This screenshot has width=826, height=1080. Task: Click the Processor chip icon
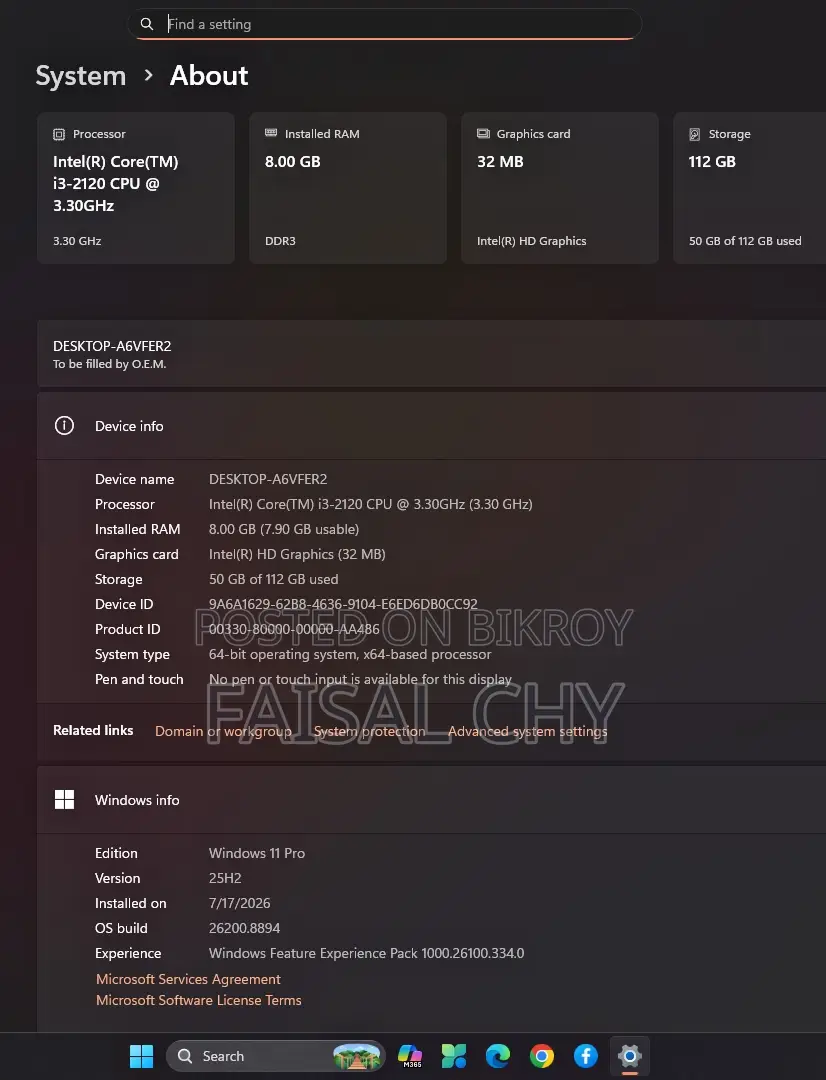point(59,134)
